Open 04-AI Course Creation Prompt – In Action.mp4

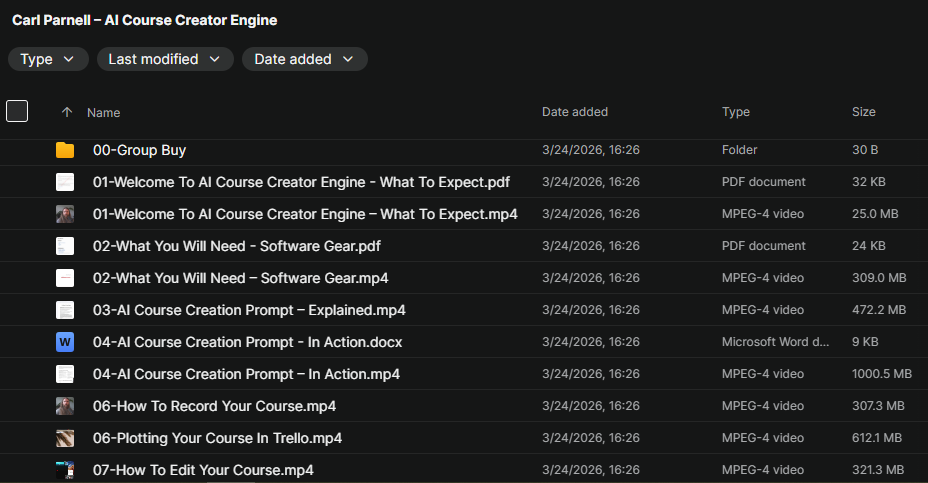pyautogui.click(x=246, y=374)
